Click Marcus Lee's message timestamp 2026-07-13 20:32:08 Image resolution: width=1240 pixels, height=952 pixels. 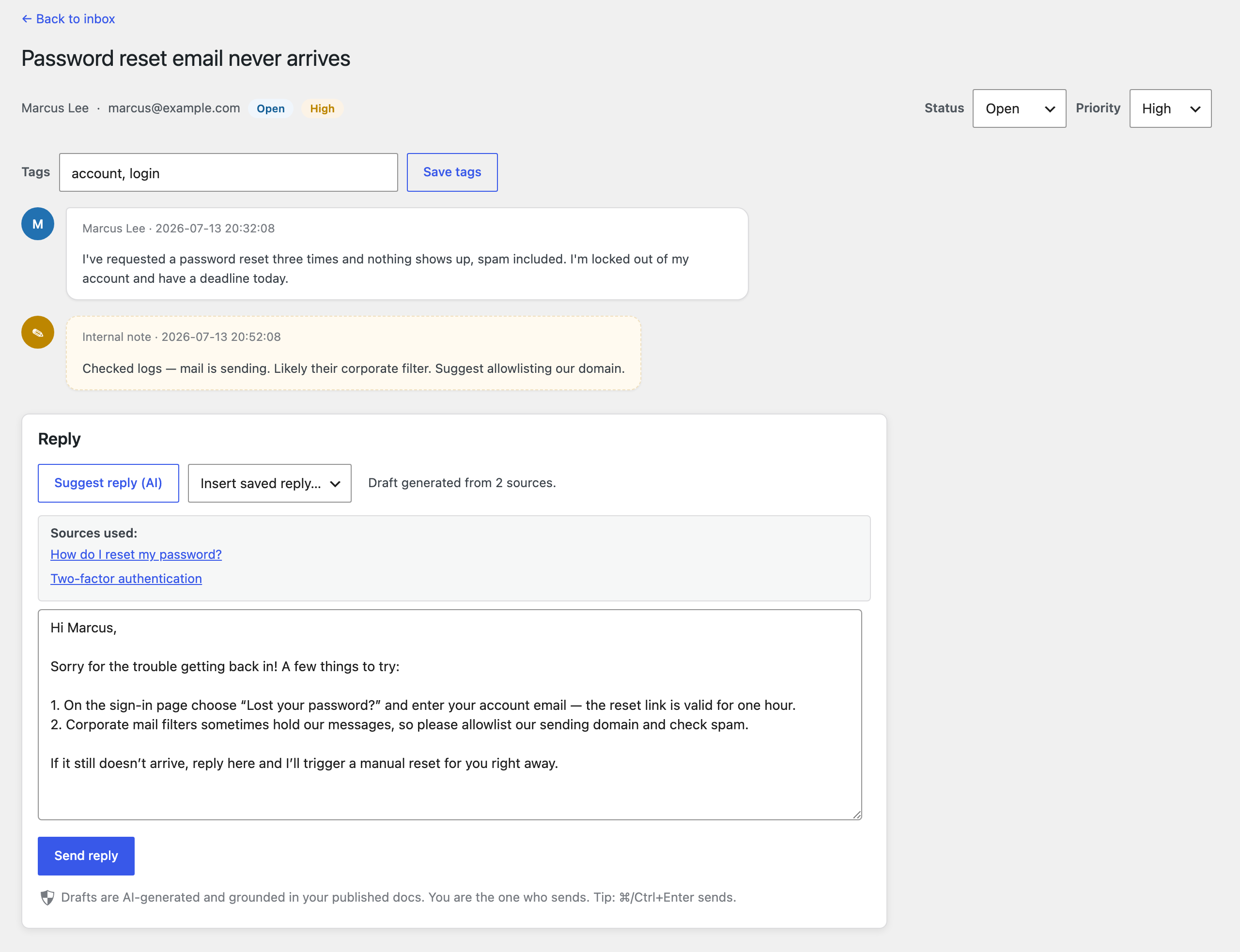[x=215, y=229]
